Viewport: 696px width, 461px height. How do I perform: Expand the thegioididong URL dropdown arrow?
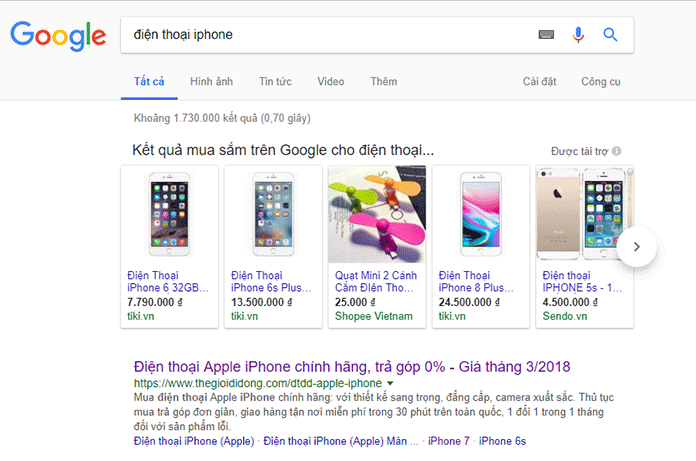391,383
